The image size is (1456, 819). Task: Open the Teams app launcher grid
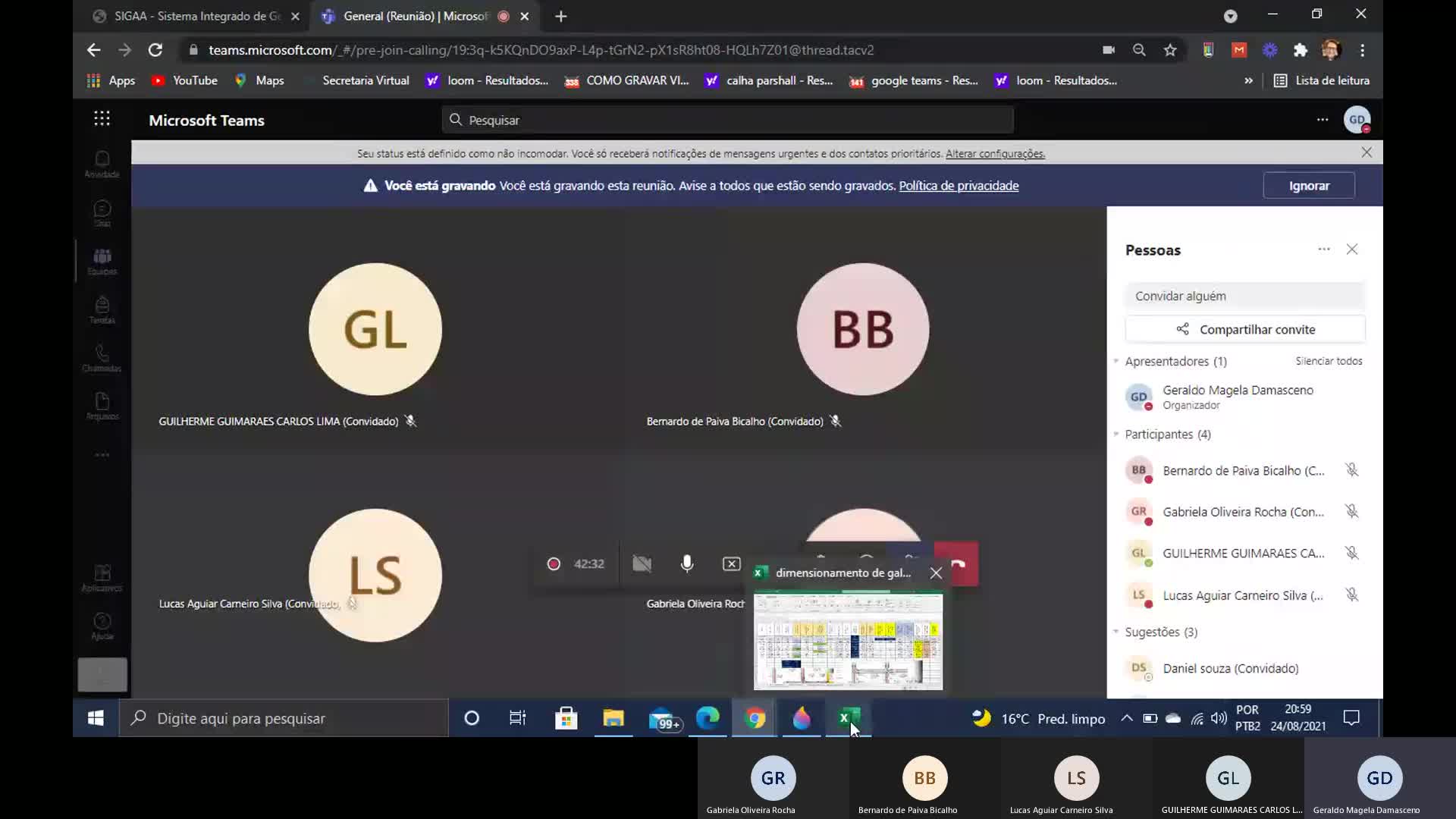(102, 118)
